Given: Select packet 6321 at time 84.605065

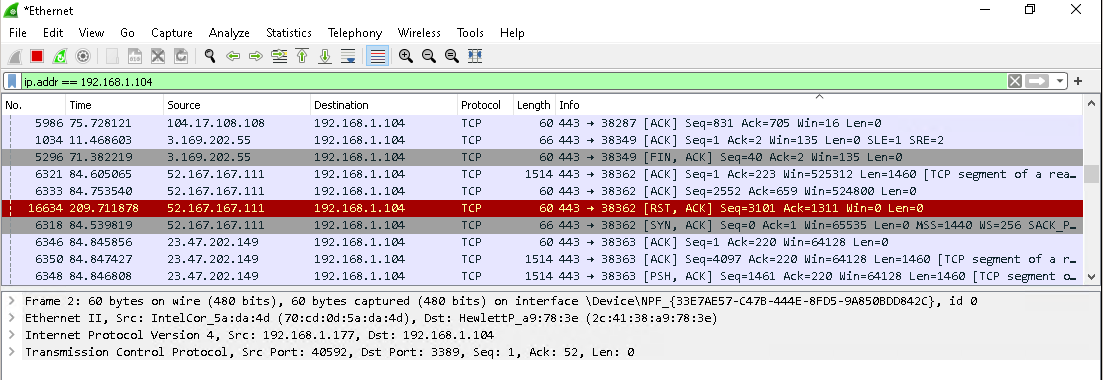Looking at the screenshot, I should point(542,174).
